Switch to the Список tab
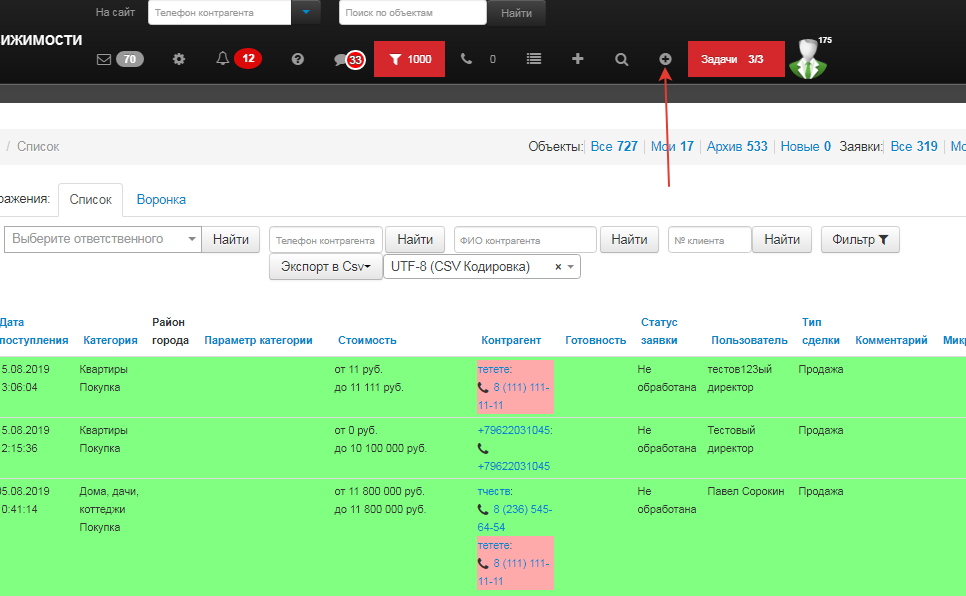Screen dimensions: 966x596 pos(91,200)
